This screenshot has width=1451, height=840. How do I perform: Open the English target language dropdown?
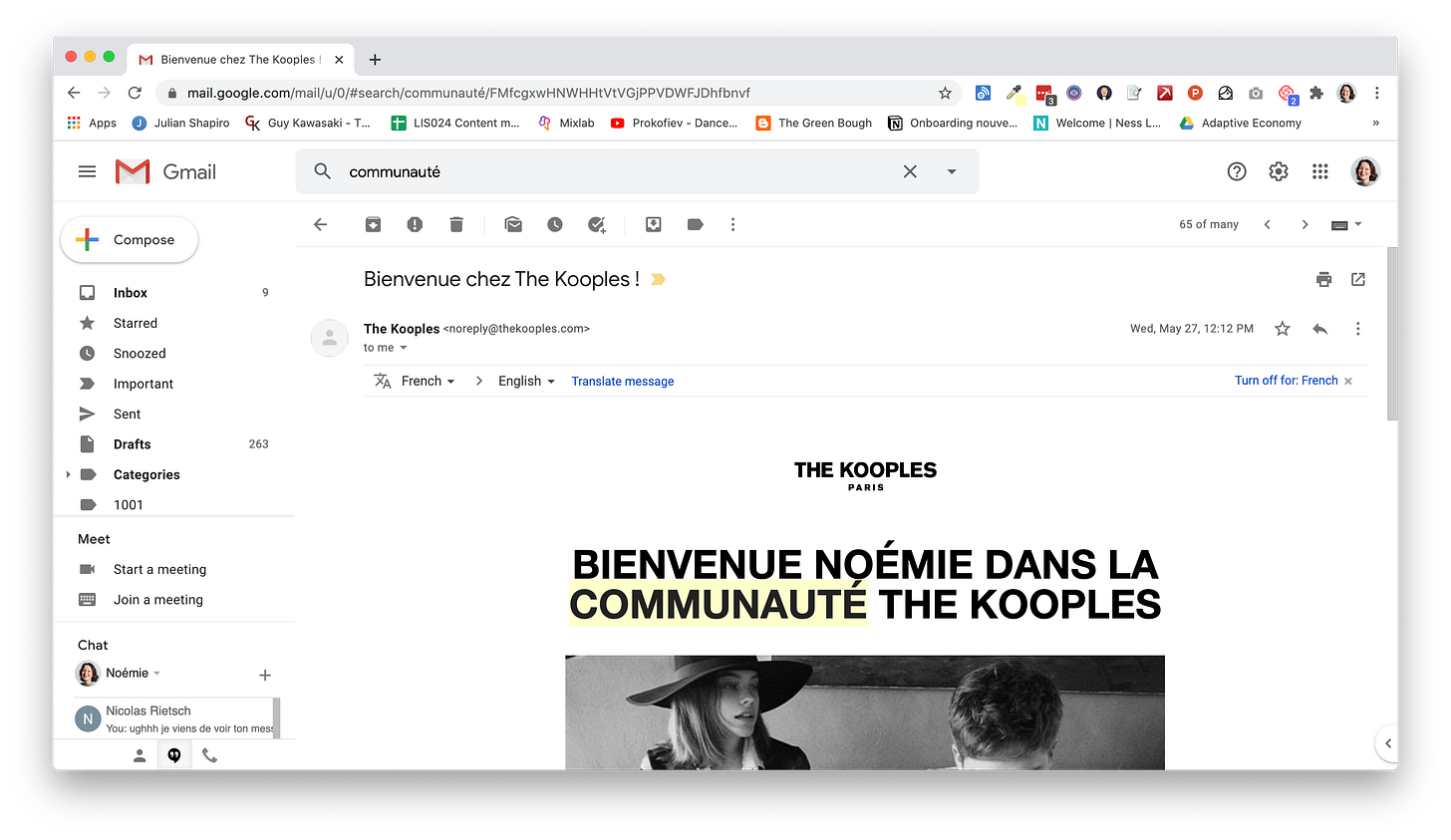click(526, 382)
